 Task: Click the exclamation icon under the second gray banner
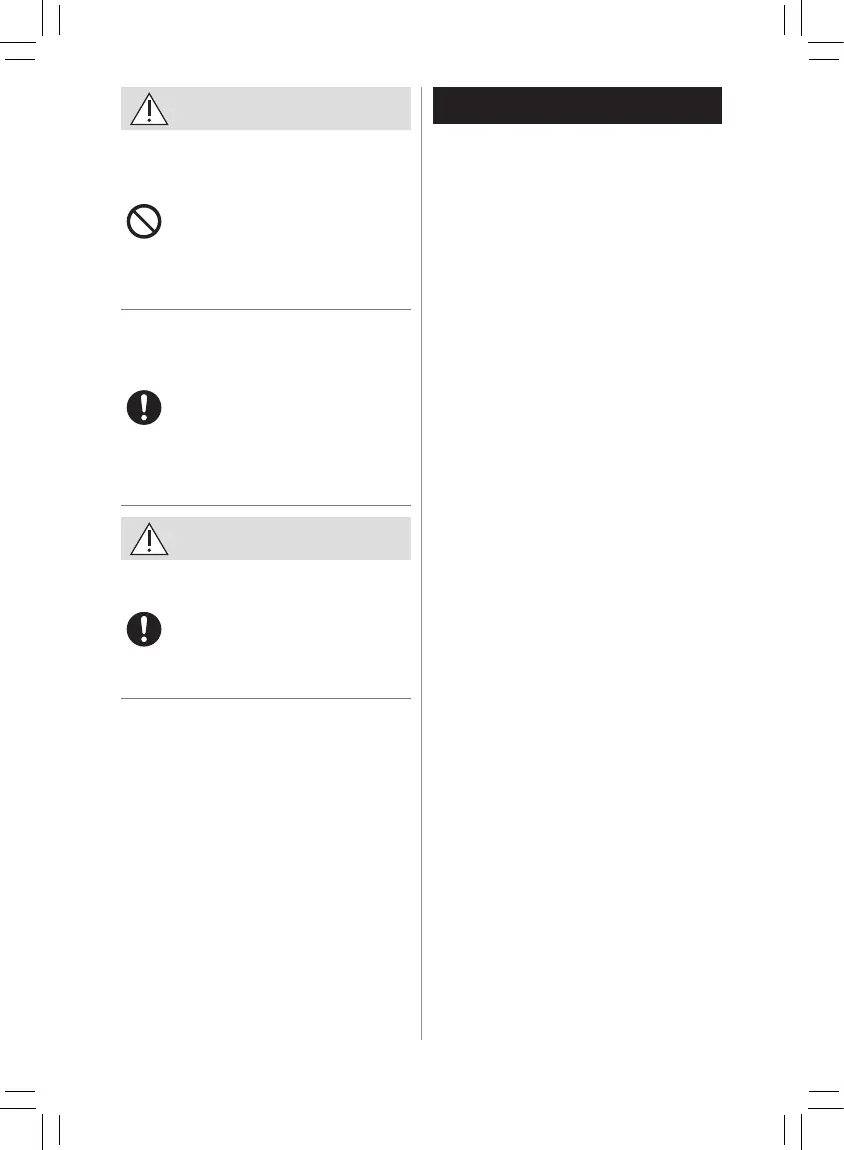point(144,627)
